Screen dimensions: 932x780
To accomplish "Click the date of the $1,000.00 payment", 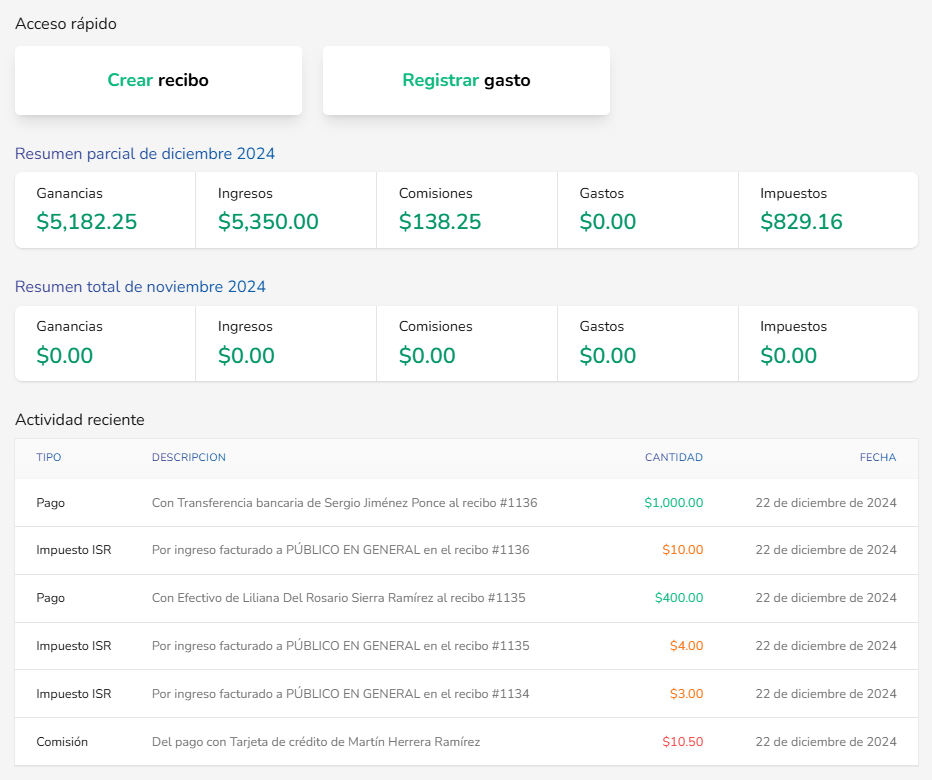I will click(x=826, y=503).
